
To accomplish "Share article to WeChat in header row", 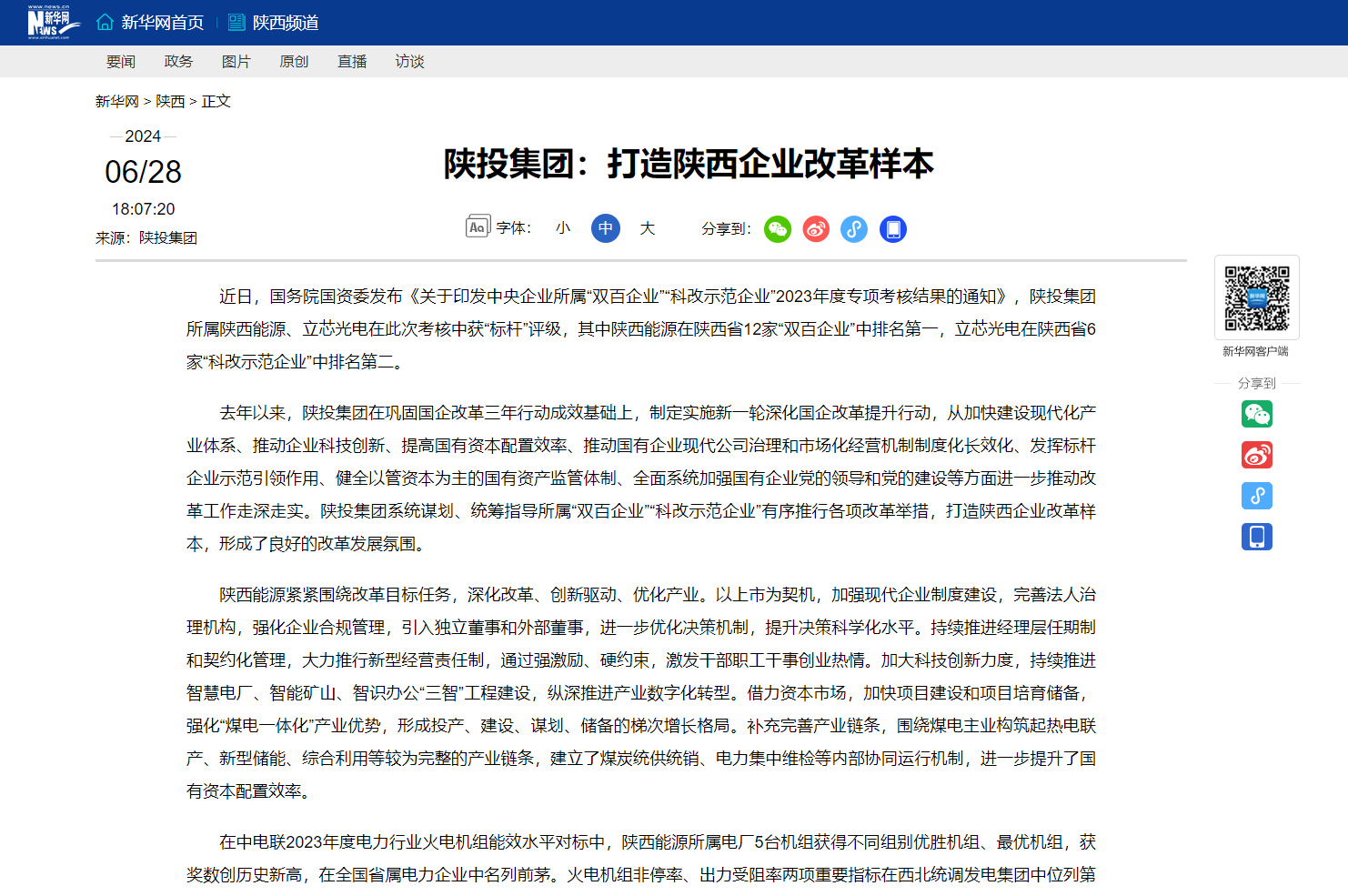I will coord(778,229).
